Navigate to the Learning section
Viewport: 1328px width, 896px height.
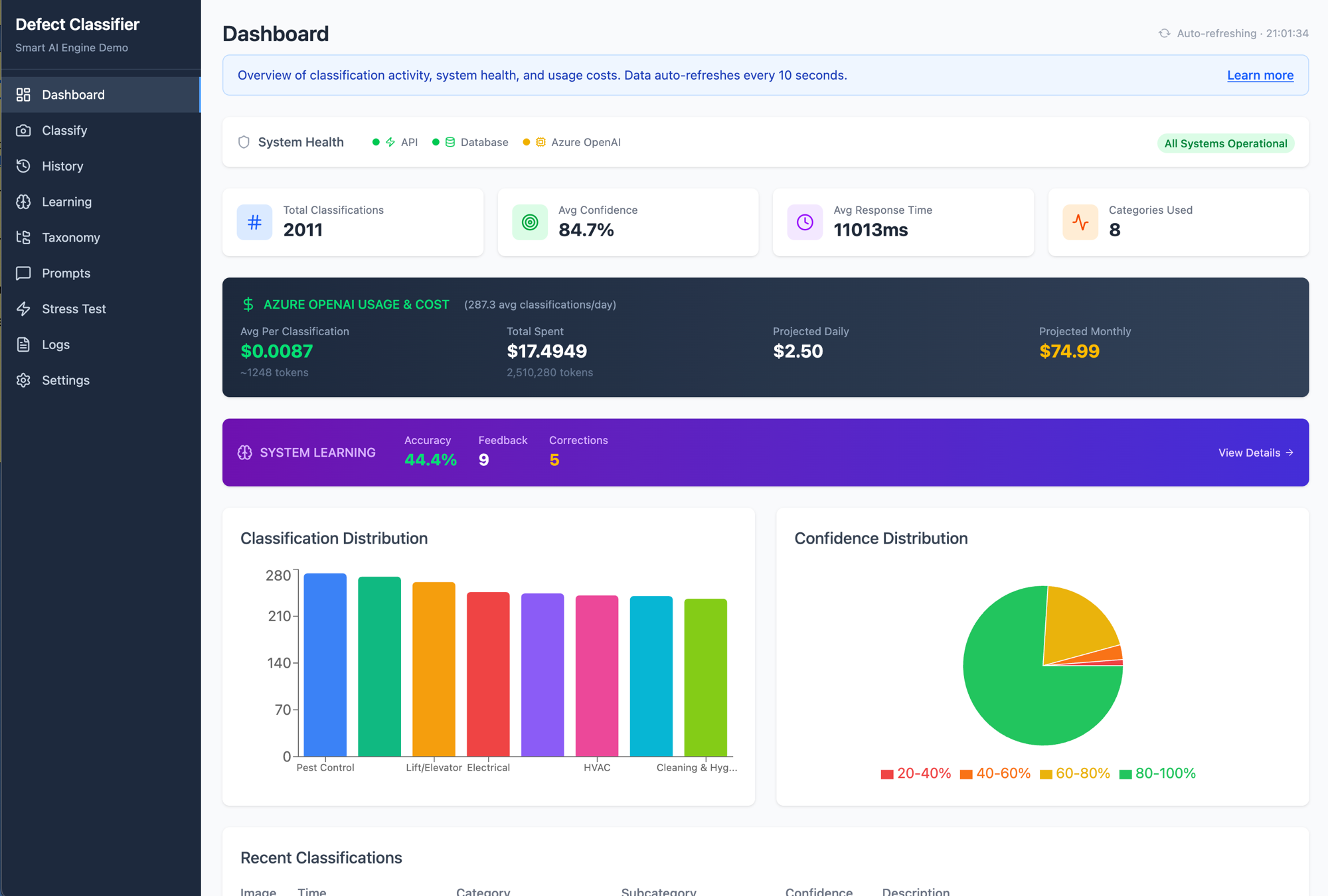click(x=100, y=202)
